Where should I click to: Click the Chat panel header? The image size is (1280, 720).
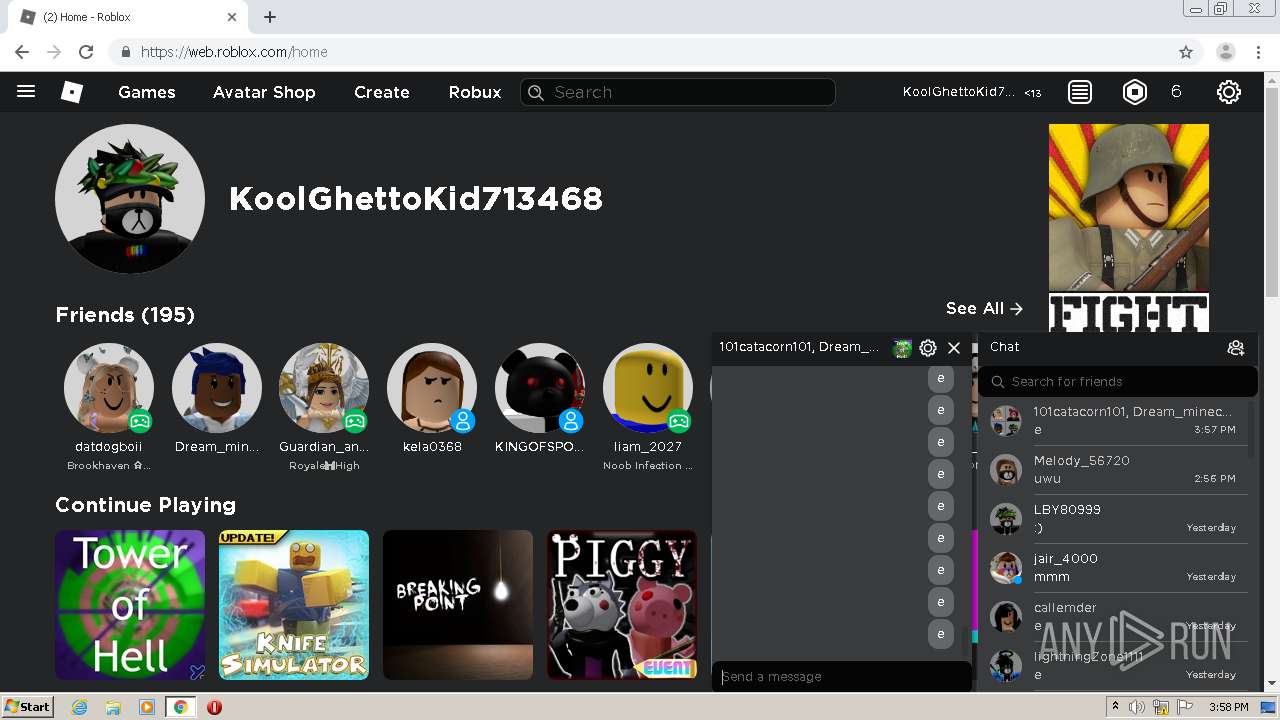coord(1118,347)
